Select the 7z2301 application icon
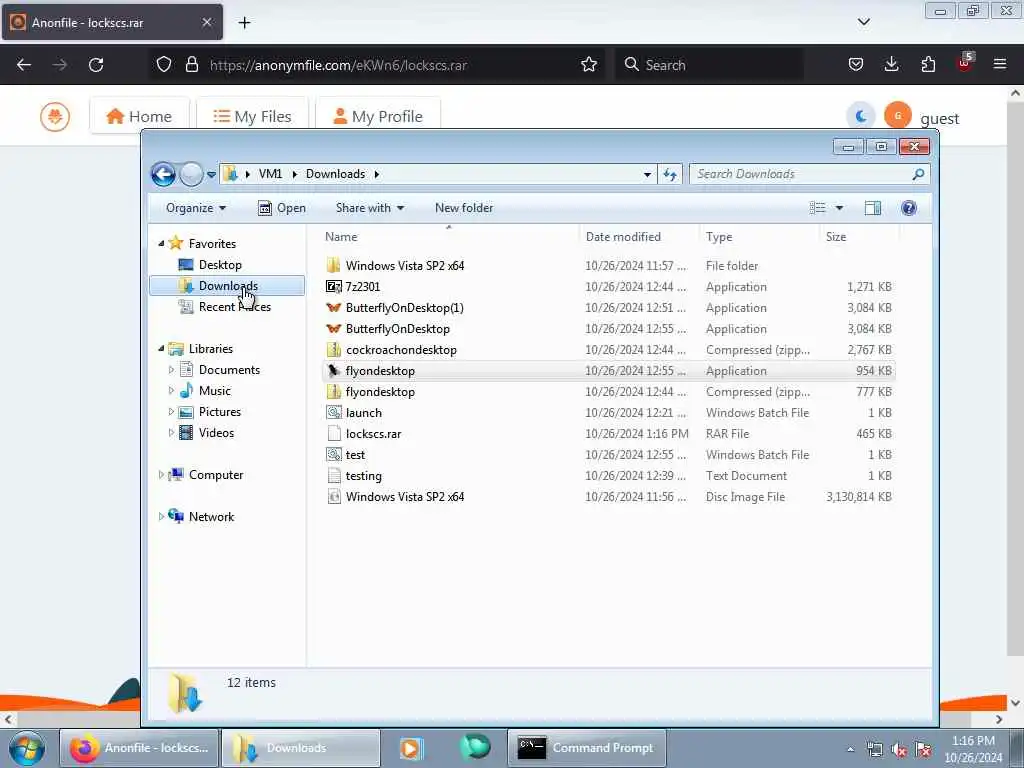 point(334,287)
